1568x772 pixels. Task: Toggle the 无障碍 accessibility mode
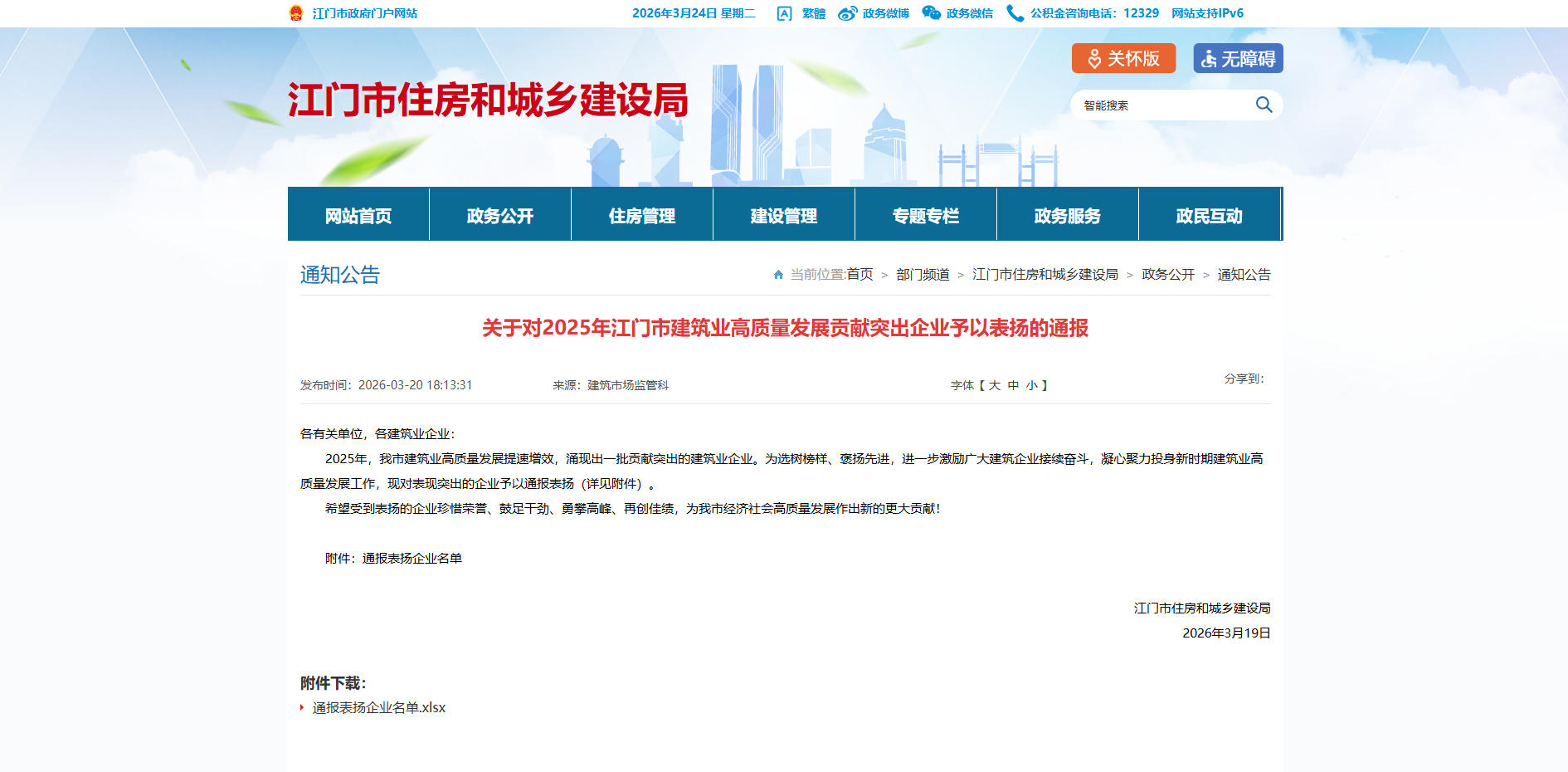[1238, 58]
